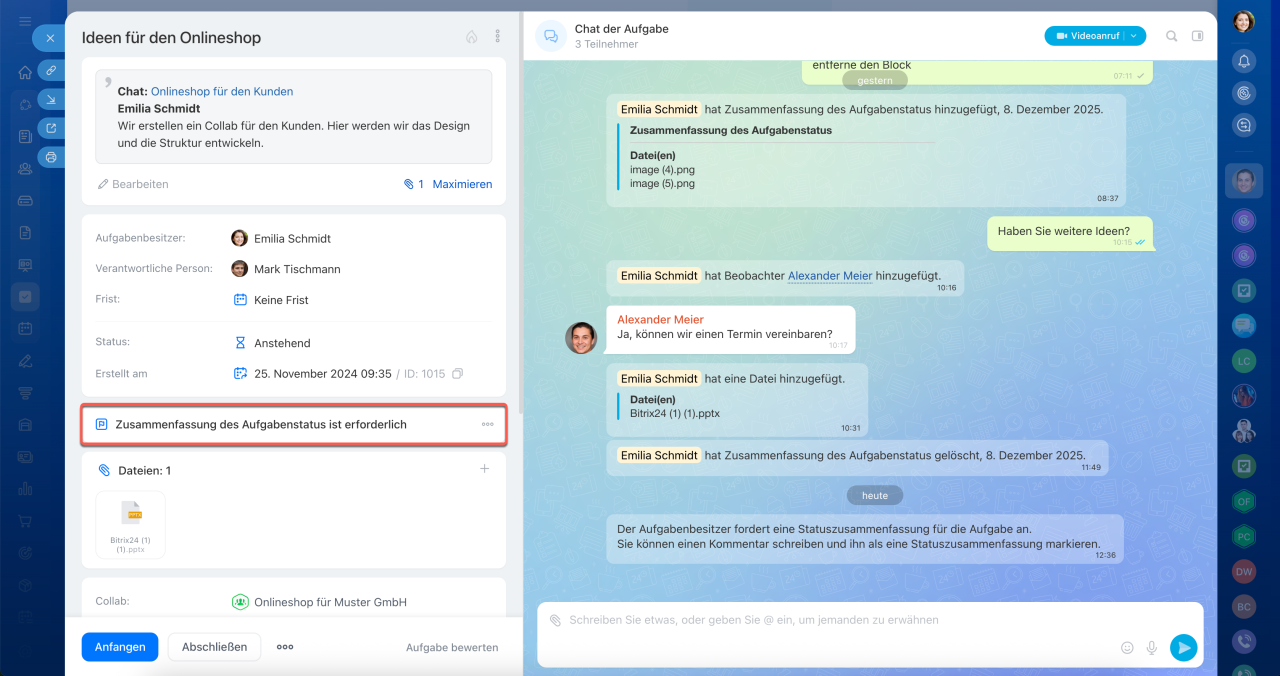Click the Emilia Schmidt name tag in file-added message

point(659,379)
